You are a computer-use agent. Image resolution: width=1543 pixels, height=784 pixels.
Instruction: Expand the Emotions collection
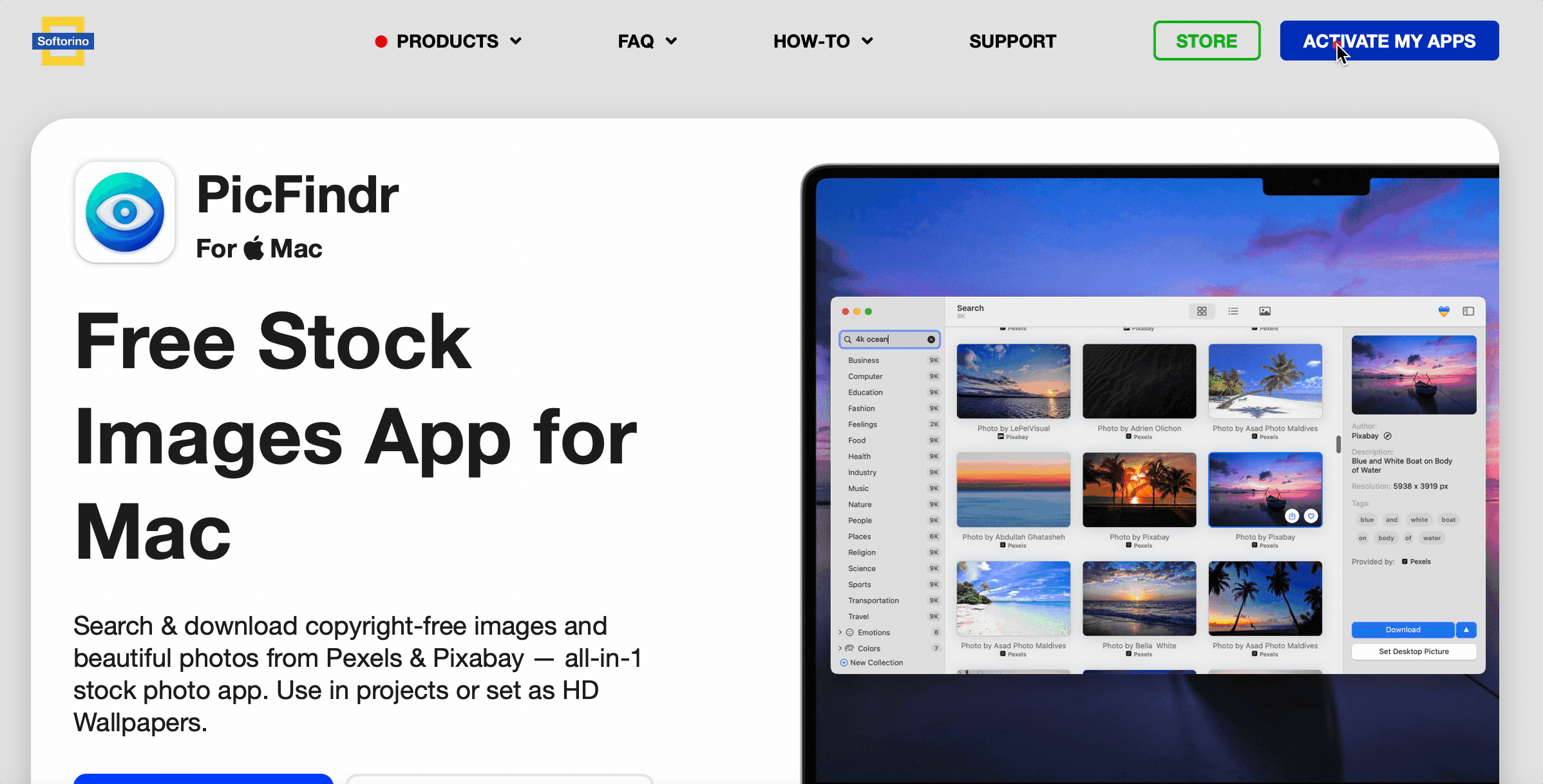click(840, 633)
